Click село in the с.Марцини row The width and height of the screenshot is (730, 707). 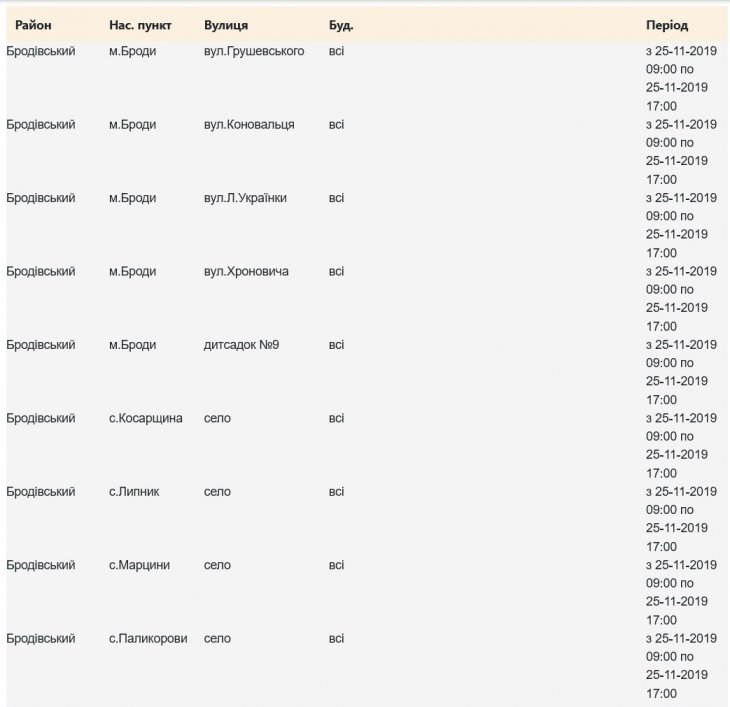[x=217, y=565]
